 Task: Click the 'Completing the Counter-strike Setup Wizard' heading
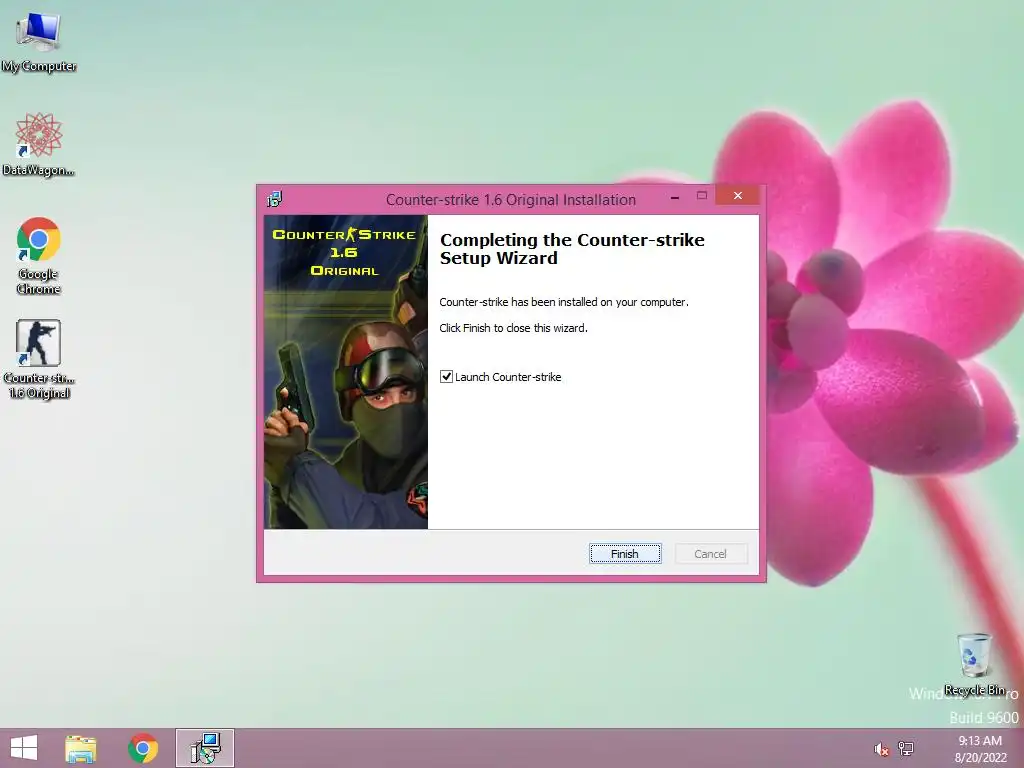[x=572, y=249]
